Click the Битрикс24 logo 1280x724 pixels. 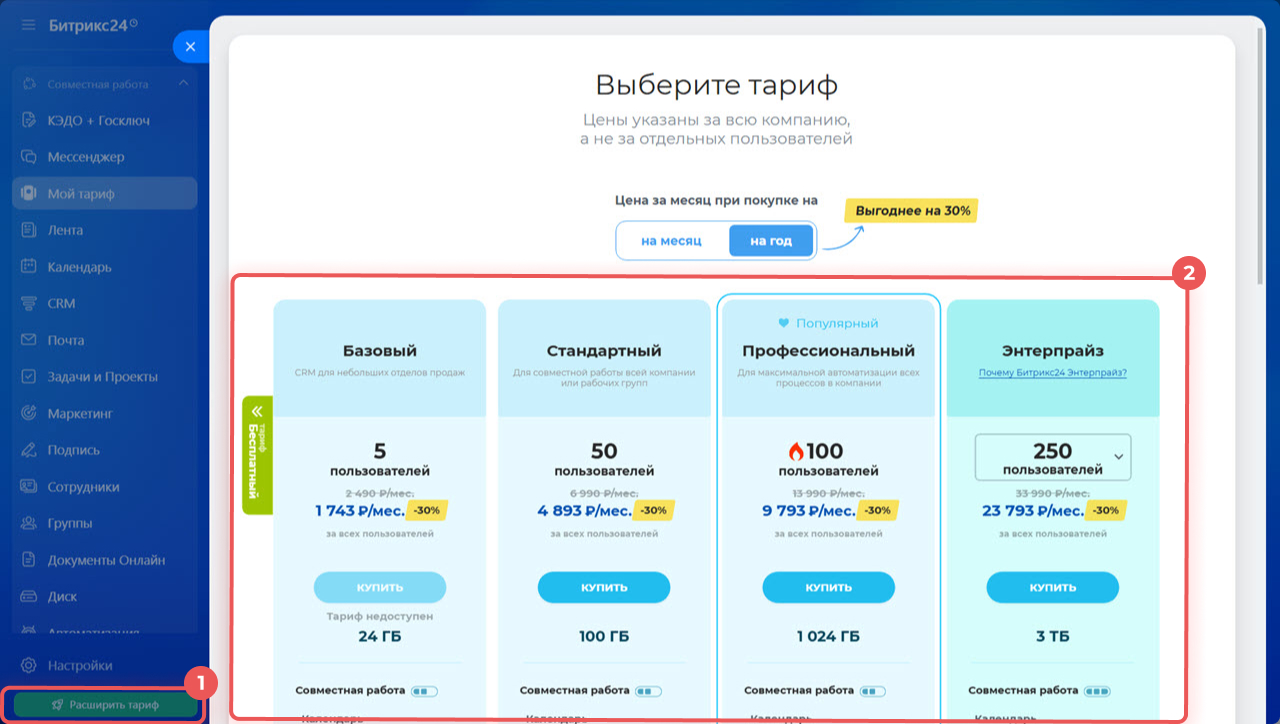(93, 25)
